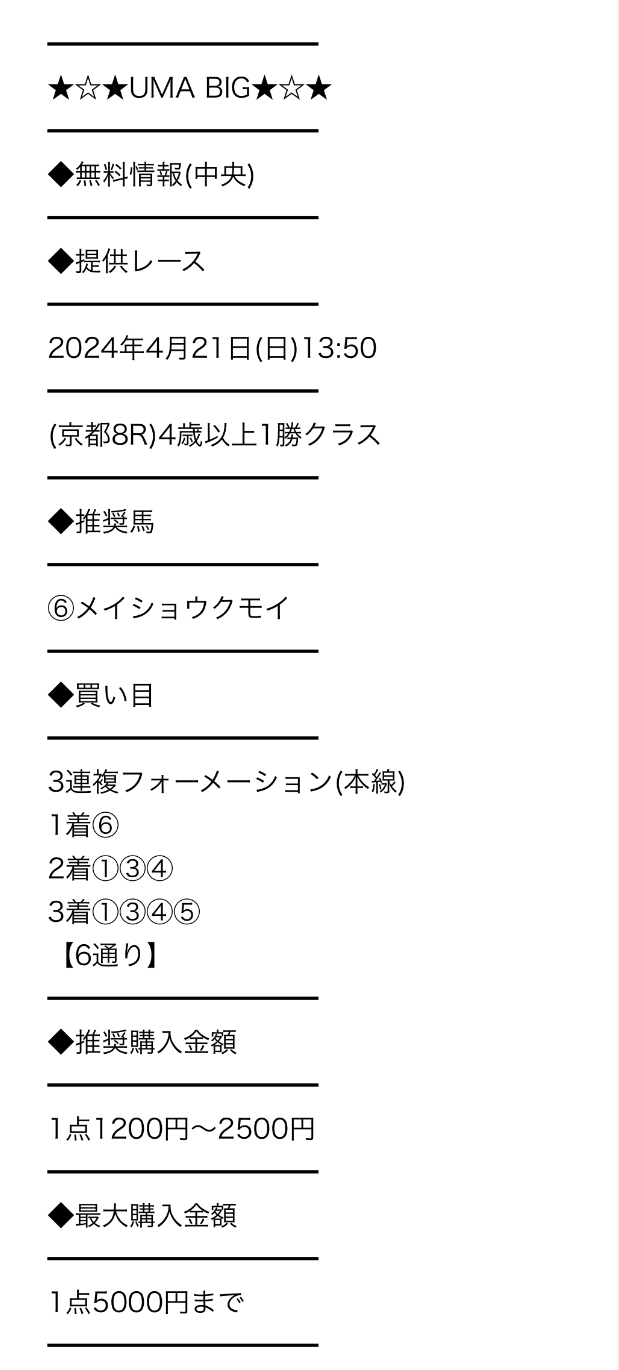The height and width of the screenshot is (1370, 619).
Task: Click the ◆推奨馬 heading
Action: coord(101,522)
